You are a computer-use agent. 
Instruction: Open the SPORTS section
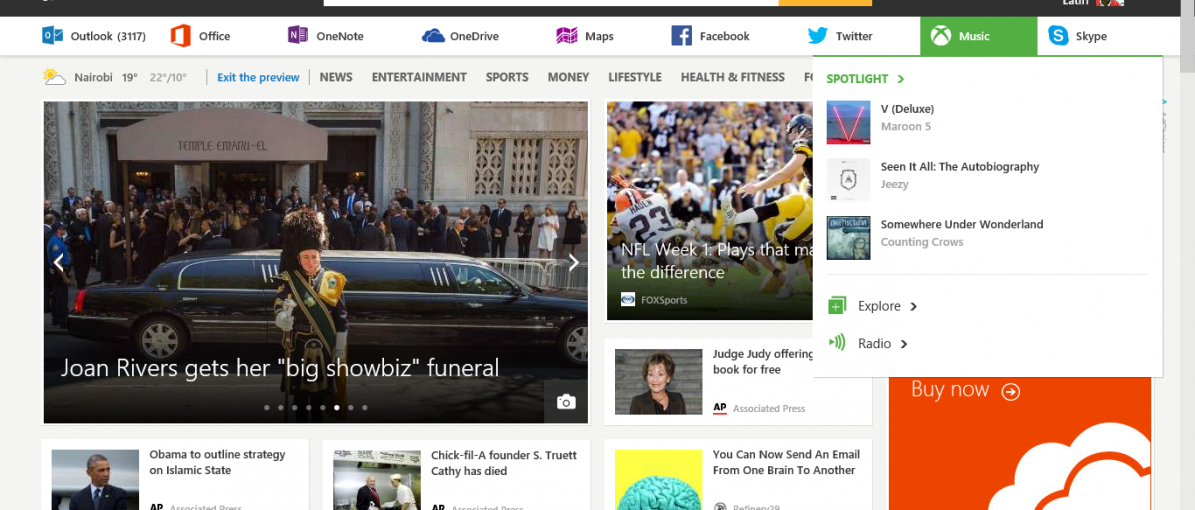point(507,77)
